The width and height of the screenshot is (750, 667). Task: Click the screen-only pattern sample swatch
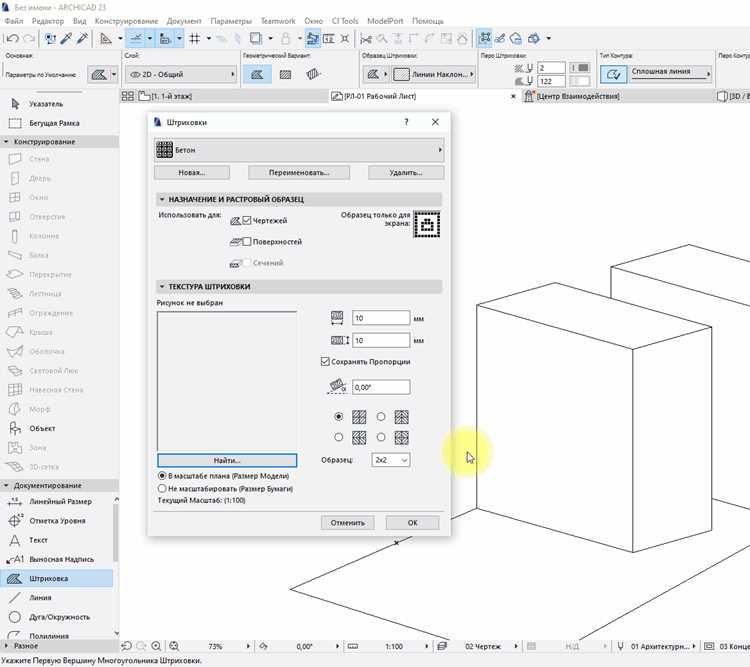[427, 224]
